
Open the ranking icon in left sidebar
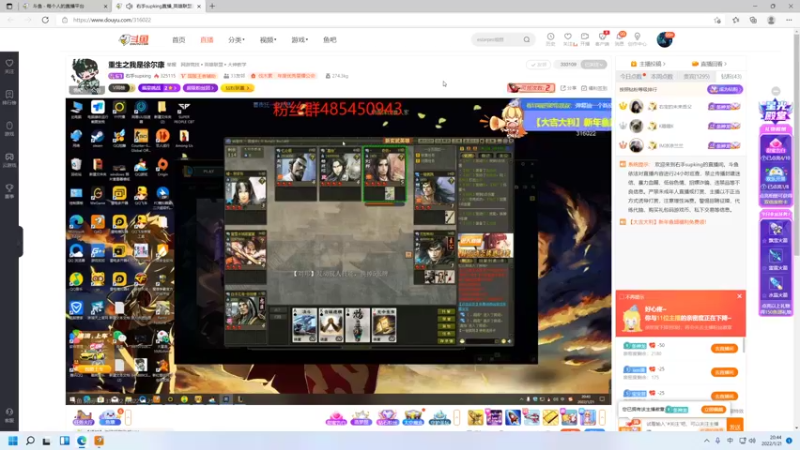[x=9, y=95]
